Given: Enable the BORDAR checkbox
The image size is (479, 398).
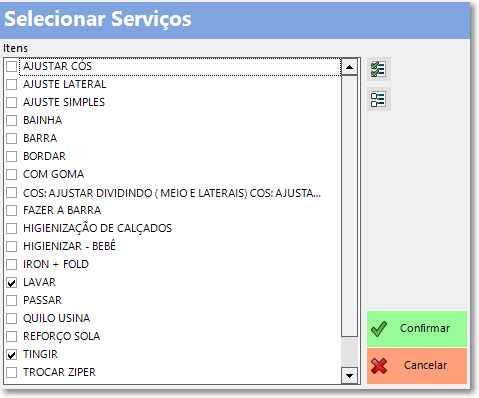Looking at the screenshot, I should [12, 156].
